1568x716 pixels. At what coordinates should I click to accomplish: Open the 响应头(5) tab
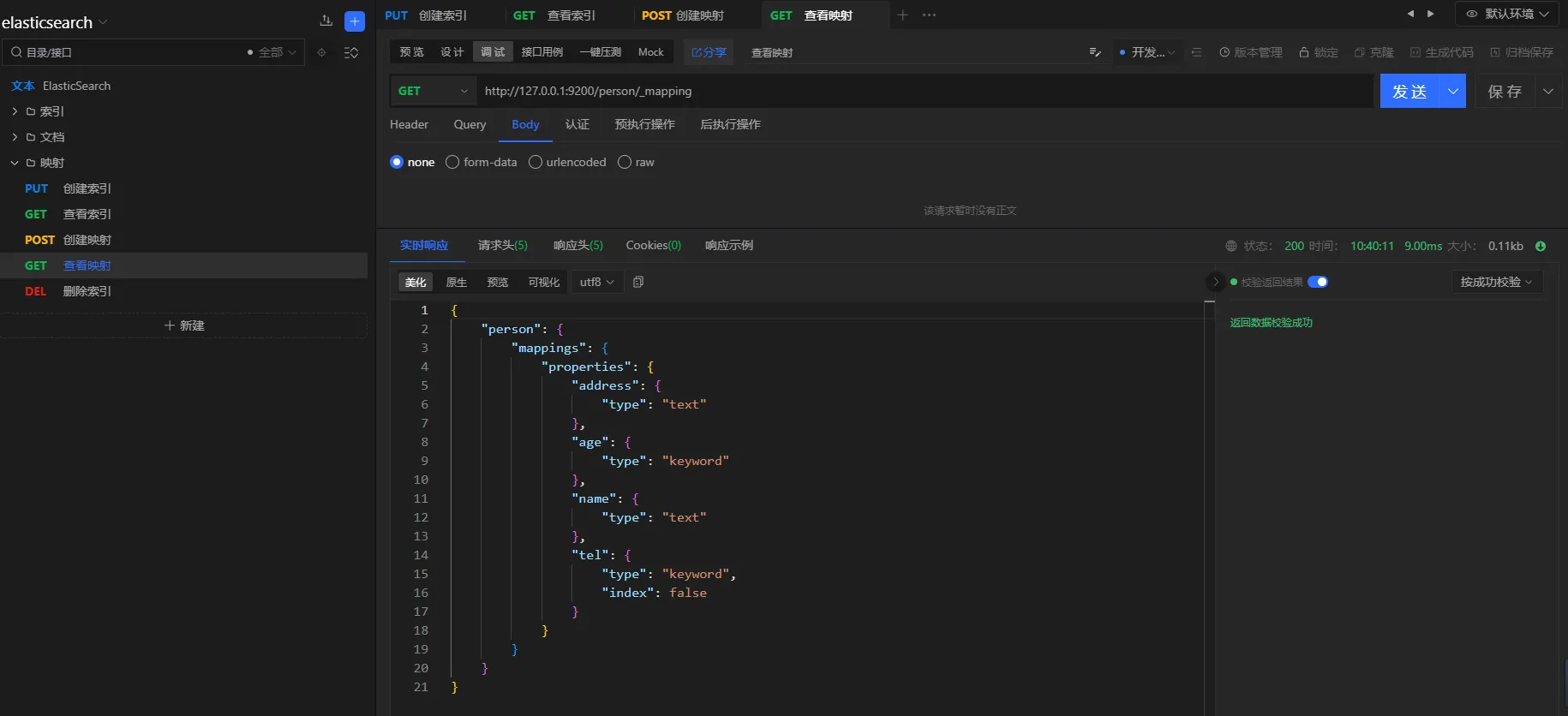pos(578,245)
